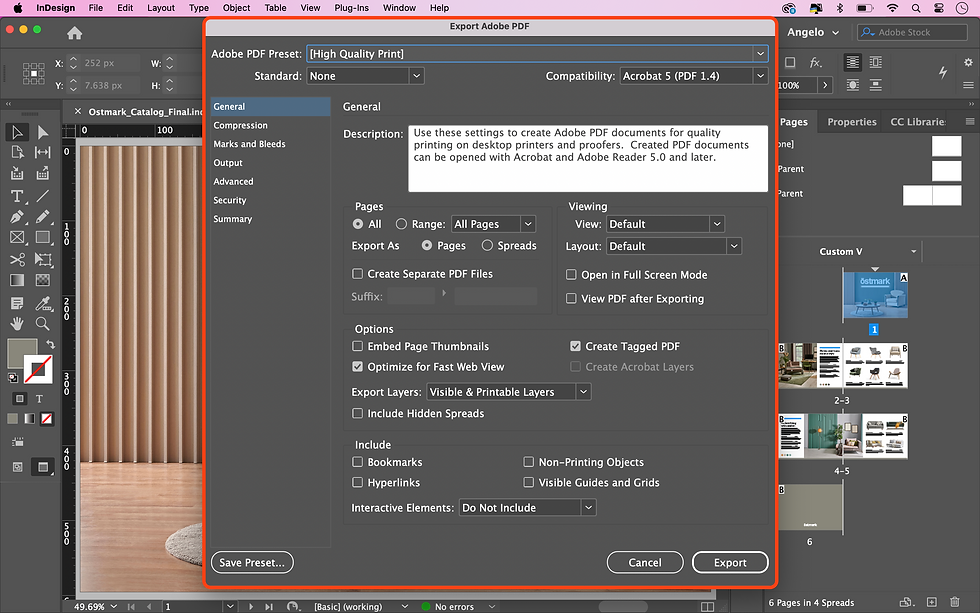Enable View PDF after Exporting
980x613 pixels.
tap(571, 299)
